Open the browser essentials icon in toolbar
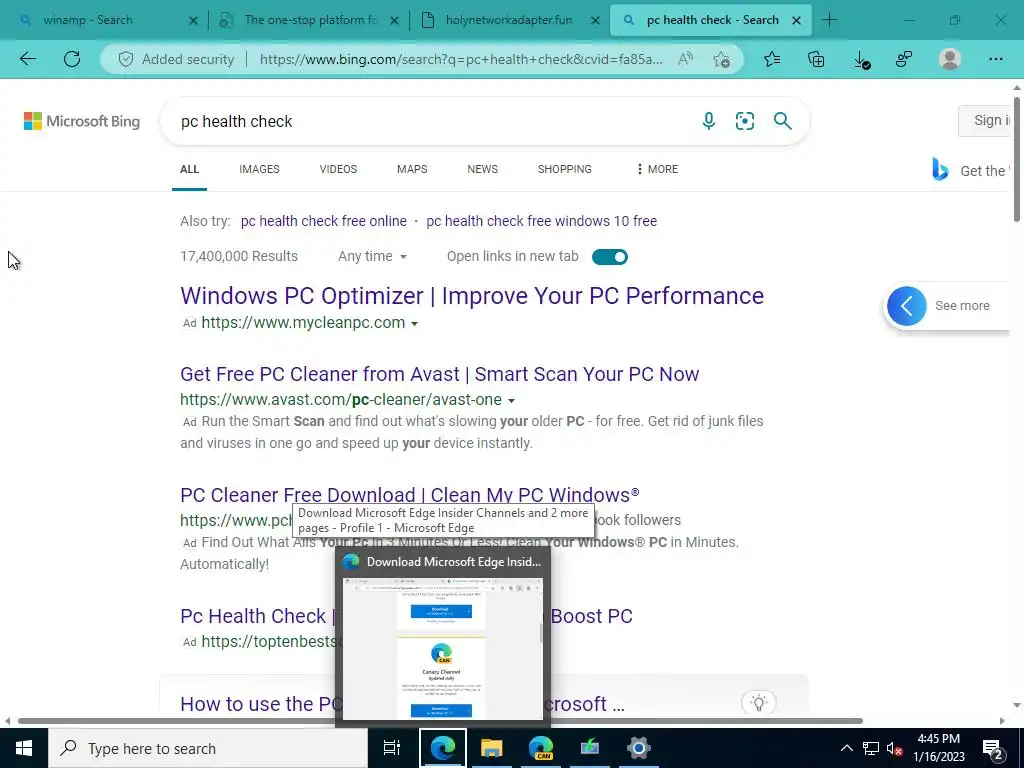Viewport: 1024px width, 768px height. [904, 59]
